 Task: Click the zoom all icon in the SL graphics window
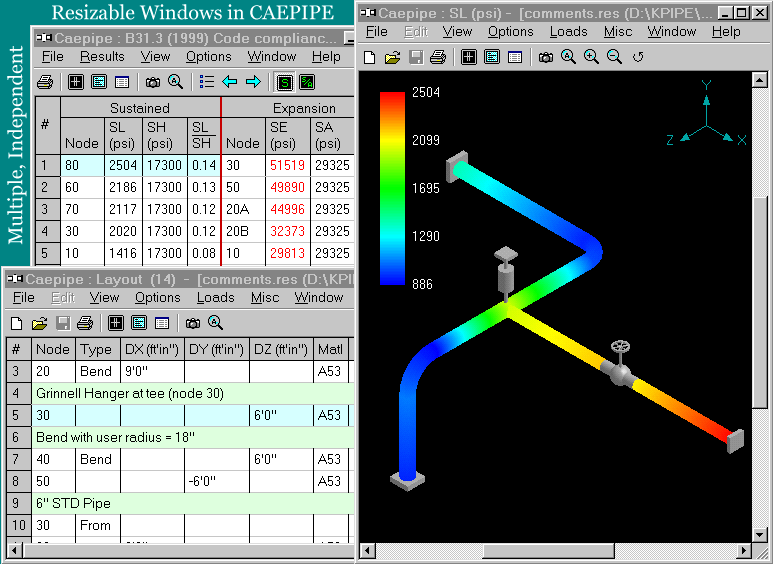[568, 57]
